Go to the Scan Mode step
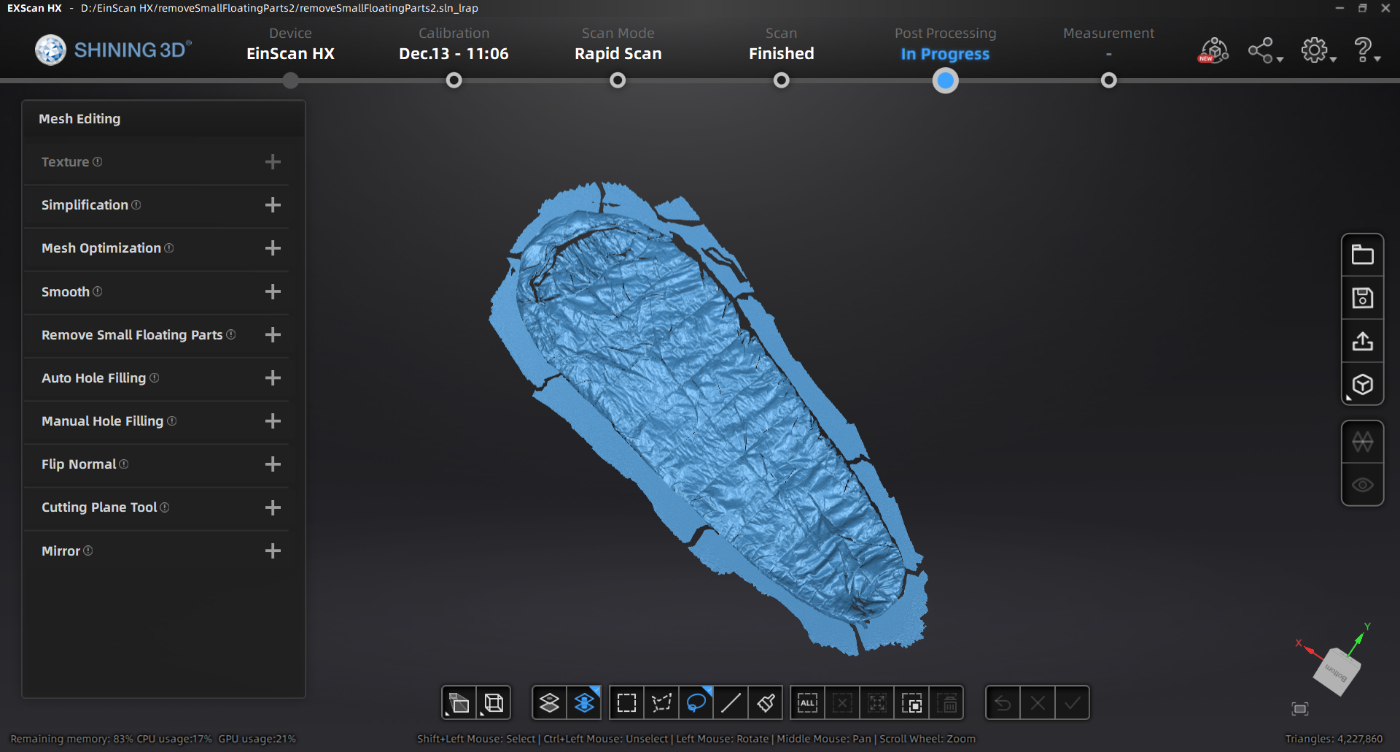Image resolution: width=1400 pixels, height=752 pixels. [618, 44]
